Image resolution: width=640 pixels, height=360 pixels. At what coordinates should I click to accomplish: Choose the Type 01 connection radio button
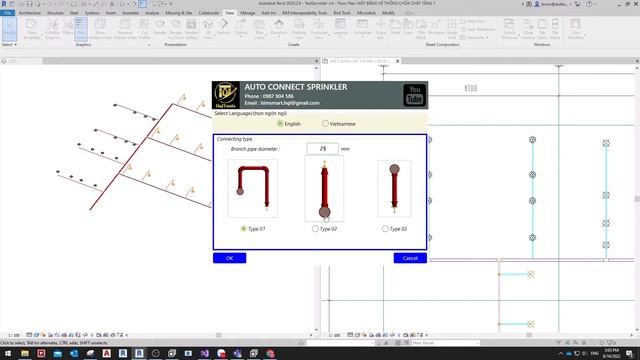(244, 229)
